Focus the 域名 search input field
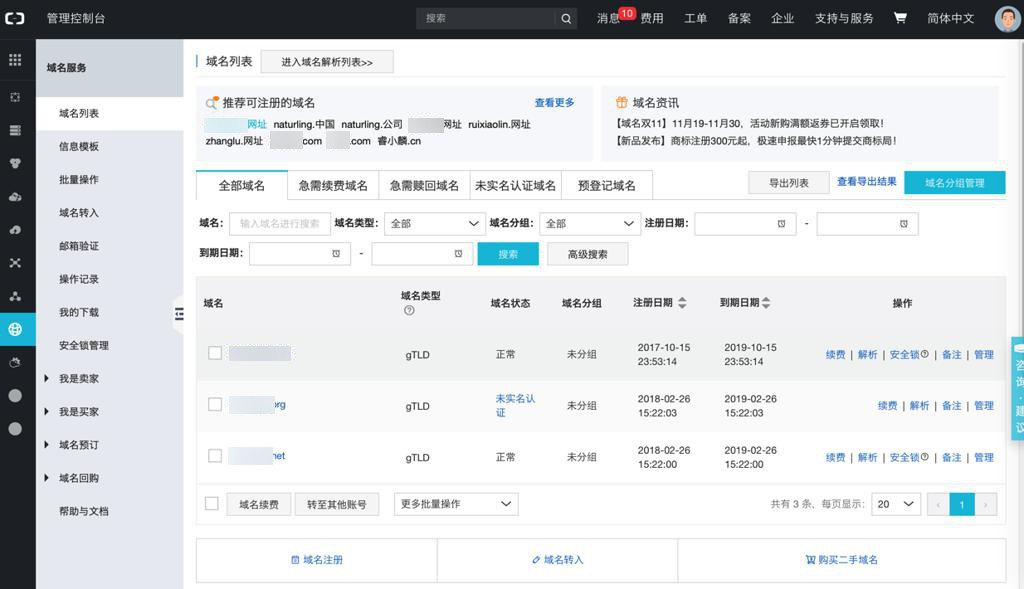Screen dimensions: 1024x589 (280, 223)
